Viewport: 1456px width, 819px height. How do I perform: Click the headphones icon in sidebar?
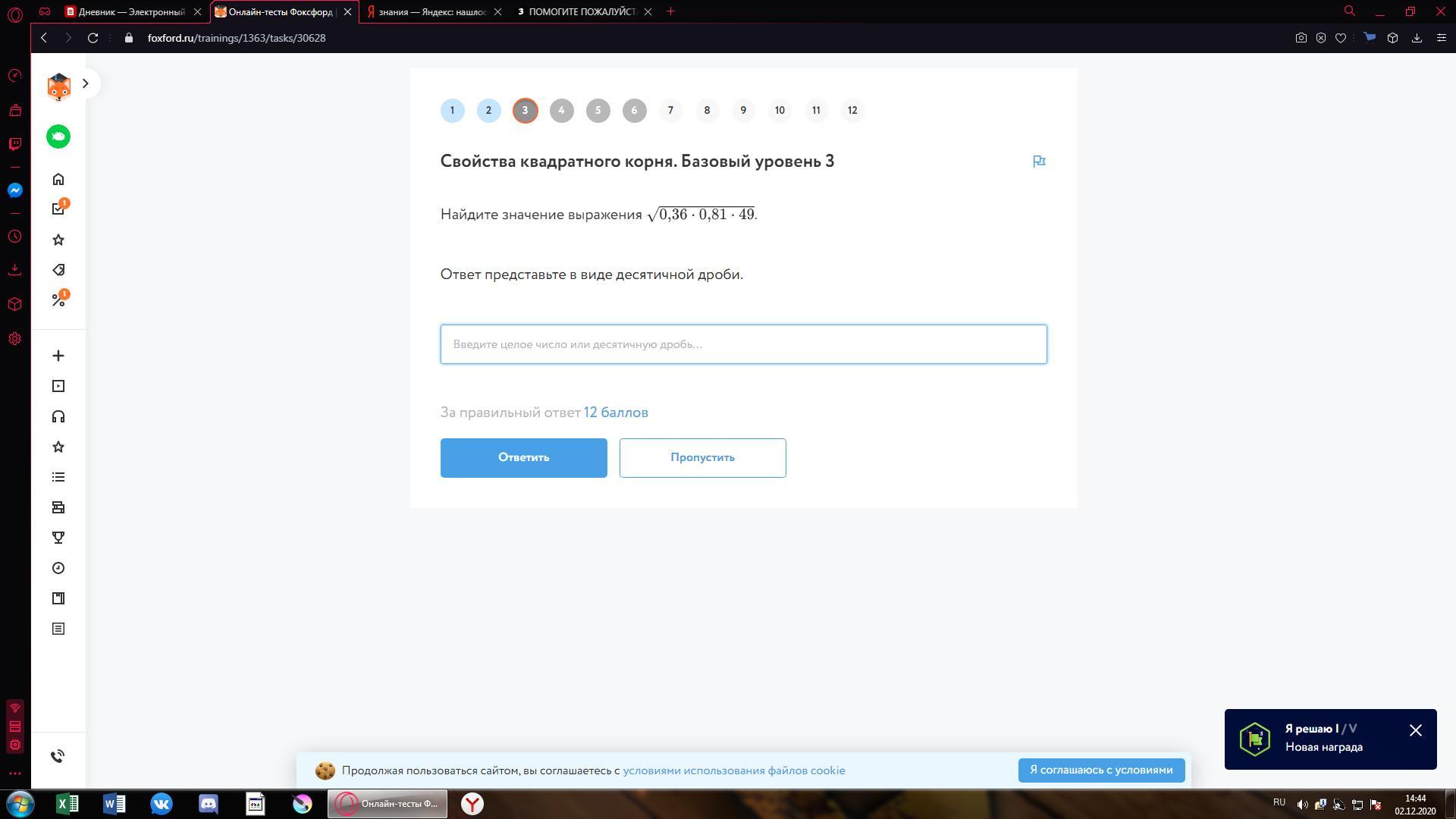coord(58,416)
